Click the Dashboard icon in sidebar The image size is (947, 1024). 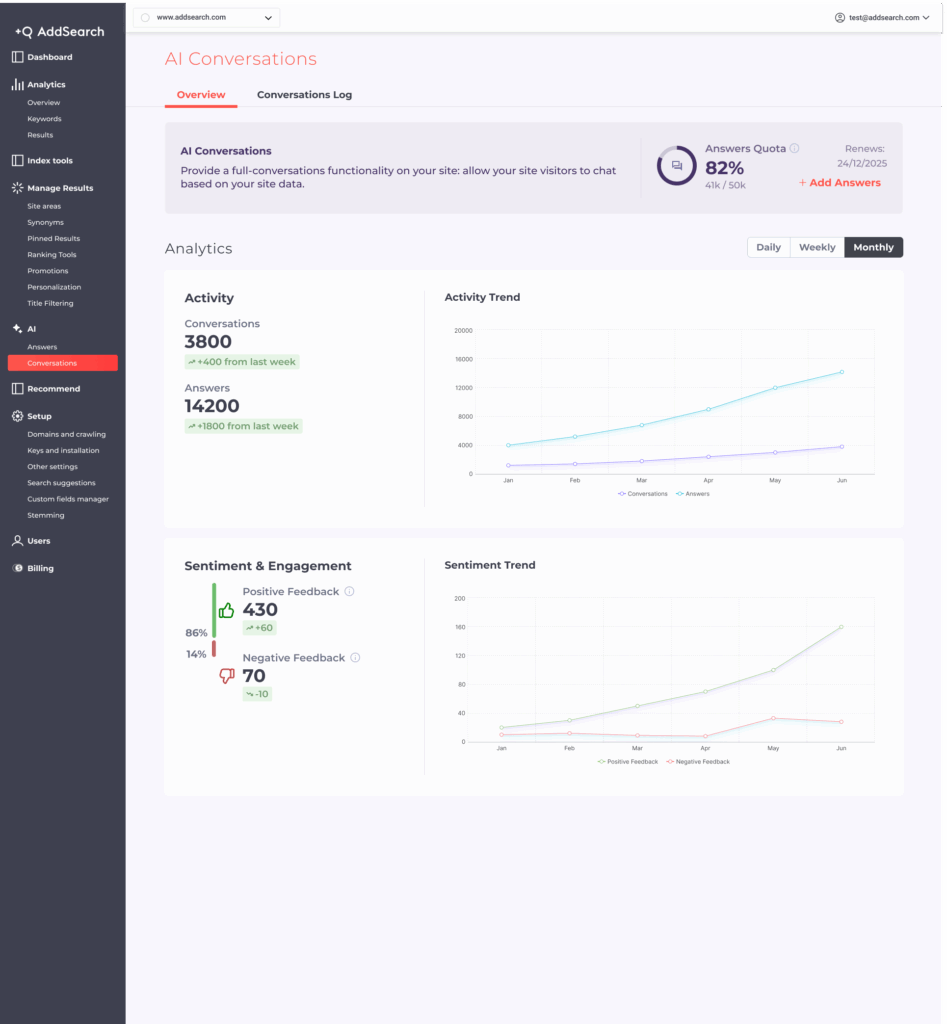tap(17, 57)
